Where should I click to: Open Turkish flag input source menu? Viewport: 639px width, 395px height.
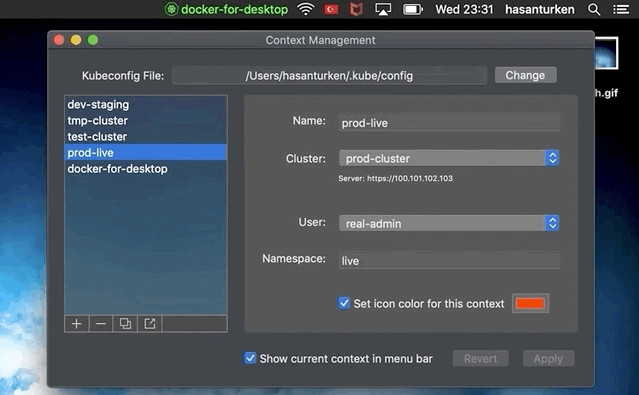pyautogui.click(x=331, y=9)
